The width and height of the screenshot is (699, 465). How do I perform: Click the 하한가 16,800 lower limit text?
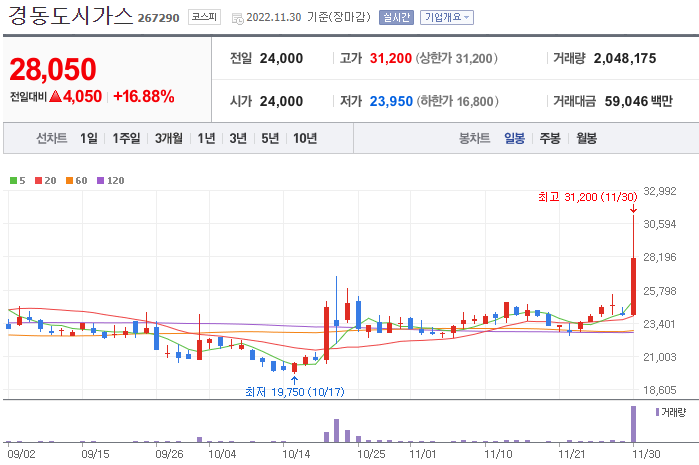(457, 102)
